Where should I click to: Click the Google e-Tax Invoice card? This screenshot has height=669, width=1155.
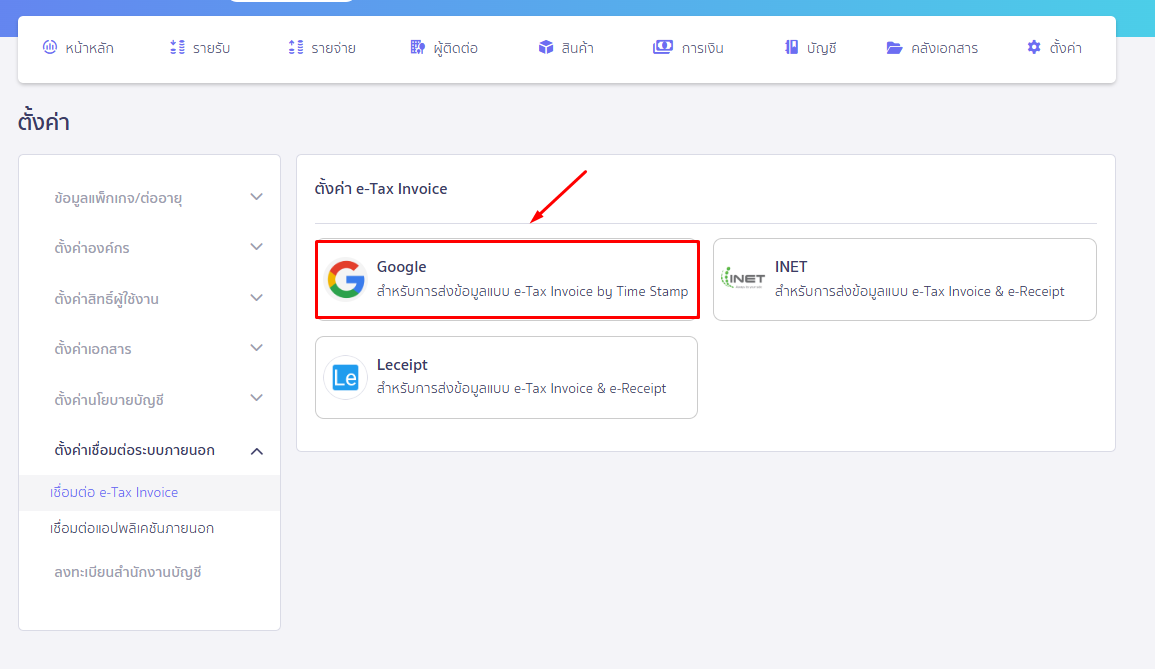coord(507,279)
